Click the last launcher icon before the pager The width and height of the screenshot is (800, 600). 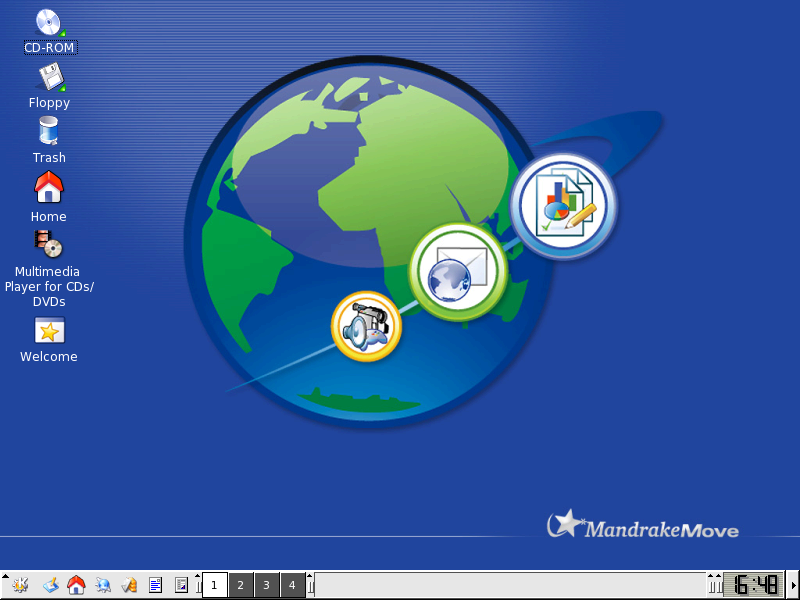(181, 585)
